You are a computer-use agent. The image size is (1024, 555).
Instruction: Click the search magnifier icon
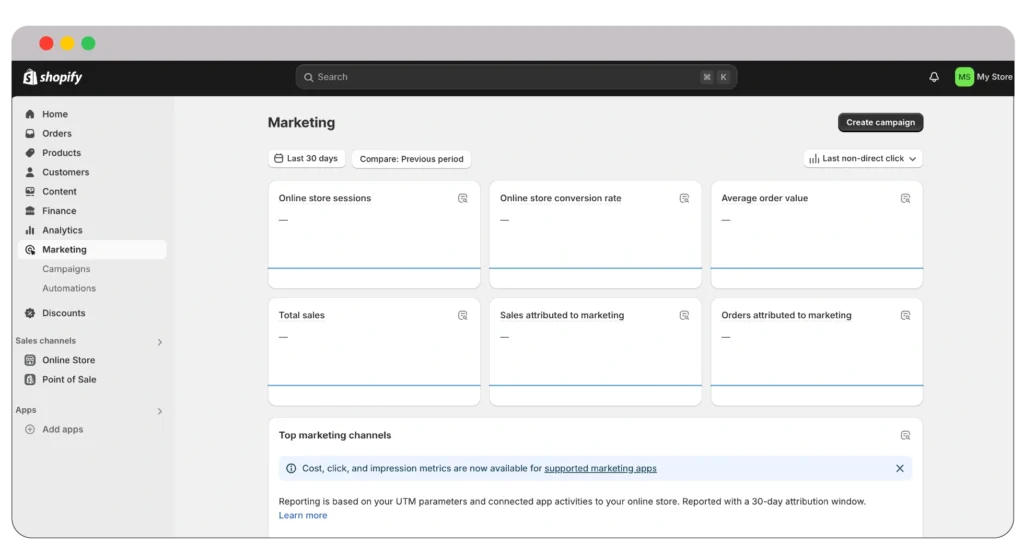pos(309,77)
